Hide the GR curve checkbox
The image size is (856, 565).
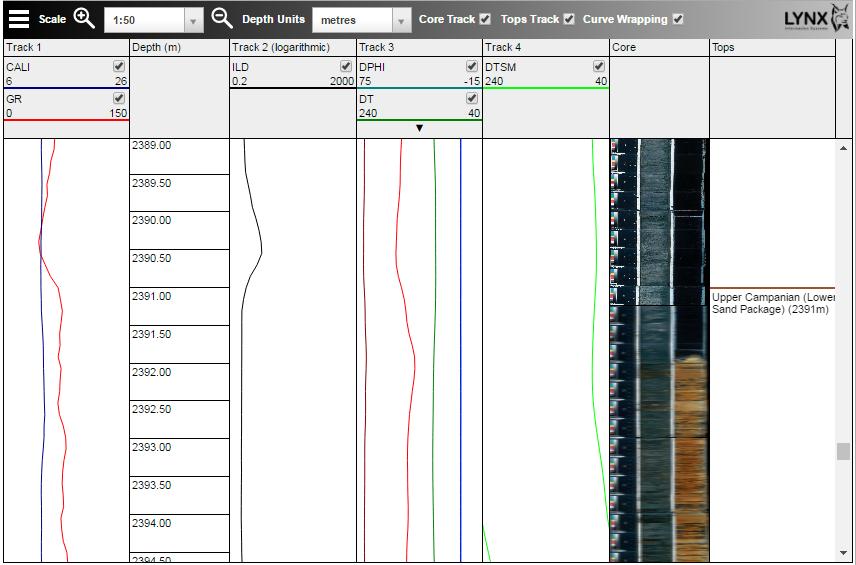click(x=119, y=99)
